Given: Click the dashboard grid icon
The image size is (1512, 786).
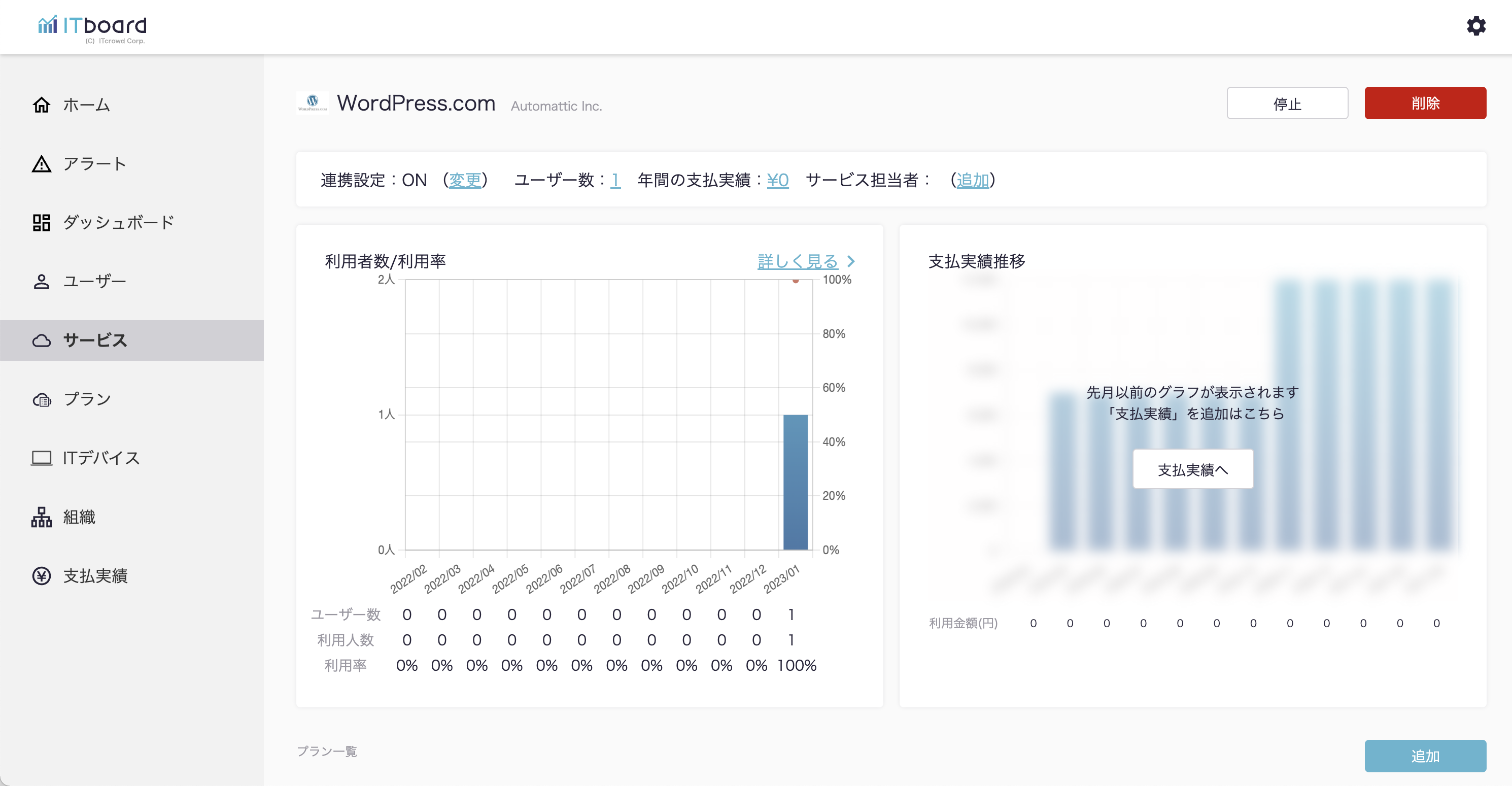Looking at the screenshot, I should tap(41, 222).
